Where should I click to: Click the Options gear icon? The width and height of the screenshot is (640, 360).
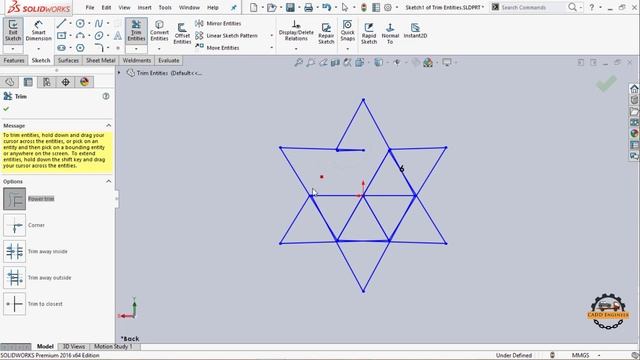[x=388, y=7]
